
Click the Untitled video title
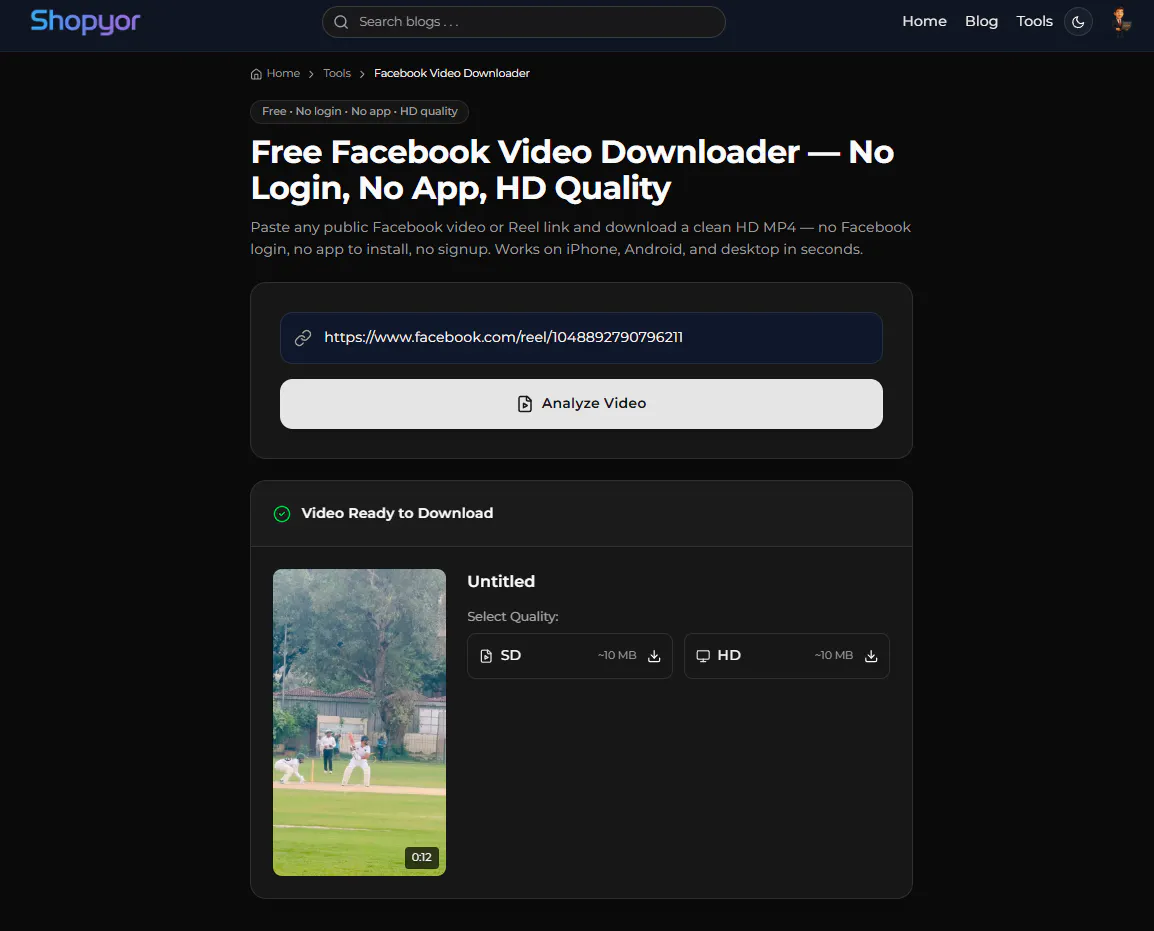pos(501,581)
